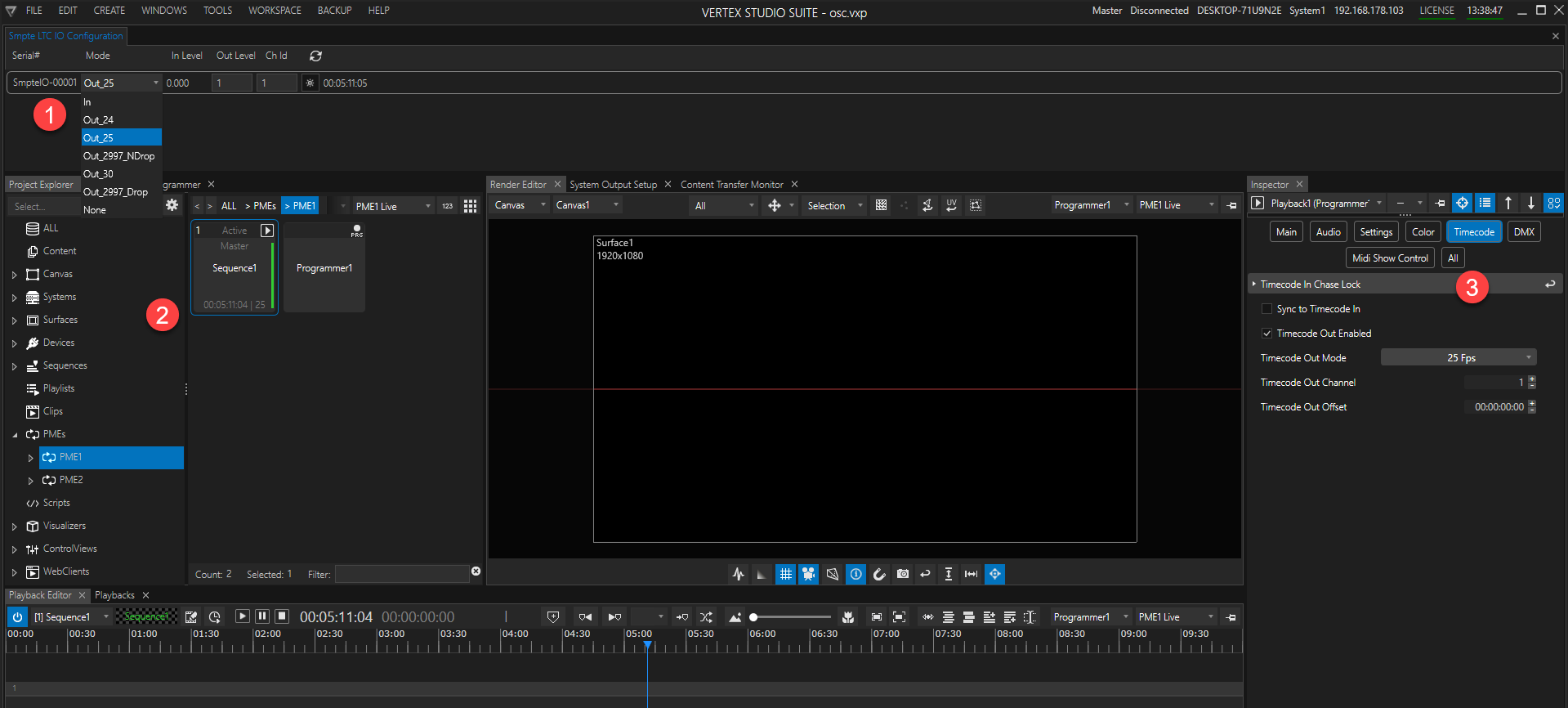The image size is (1568, 708).
Task: Click the shuffle icon in Playback Editor
Action: pos(706,616)
